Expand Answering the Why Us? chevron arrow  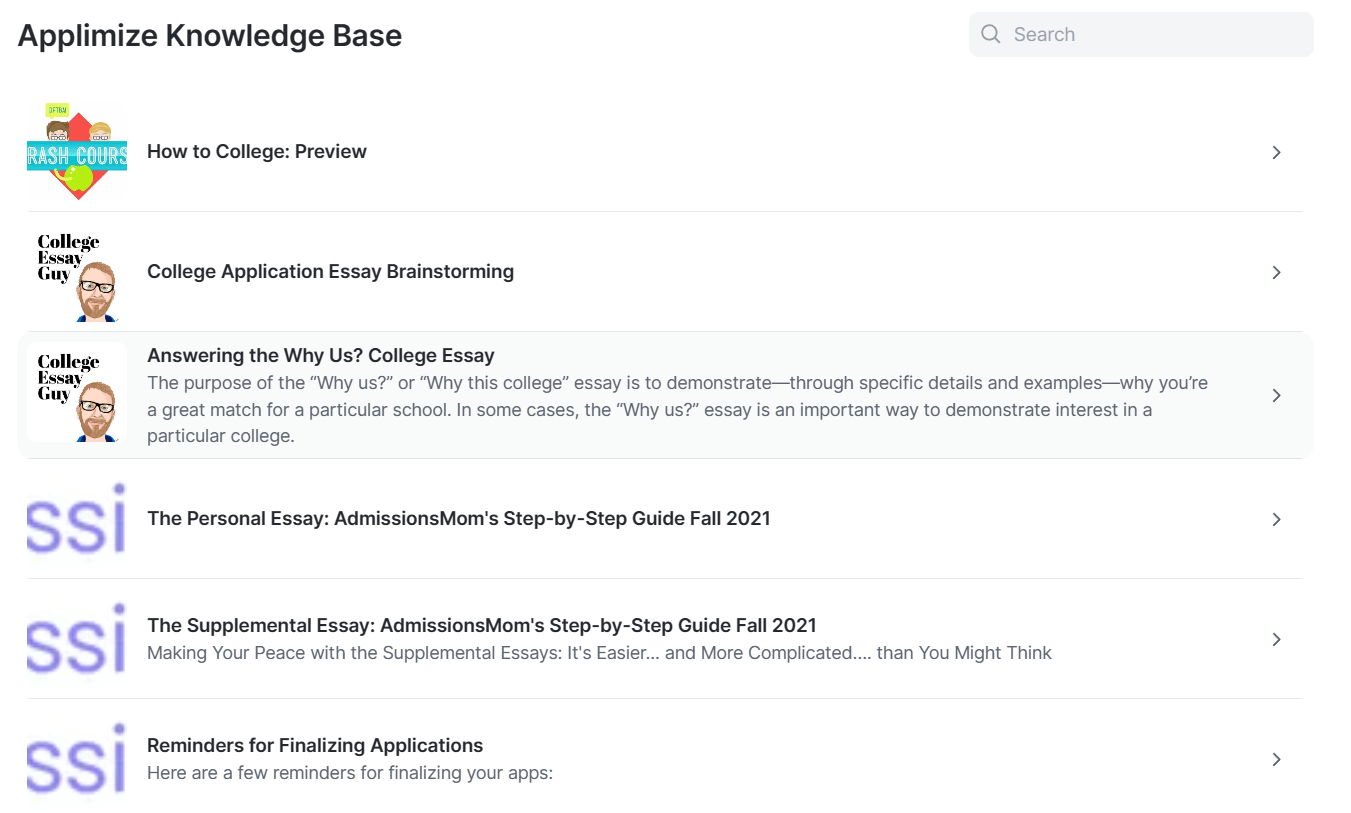(1276, 395)
